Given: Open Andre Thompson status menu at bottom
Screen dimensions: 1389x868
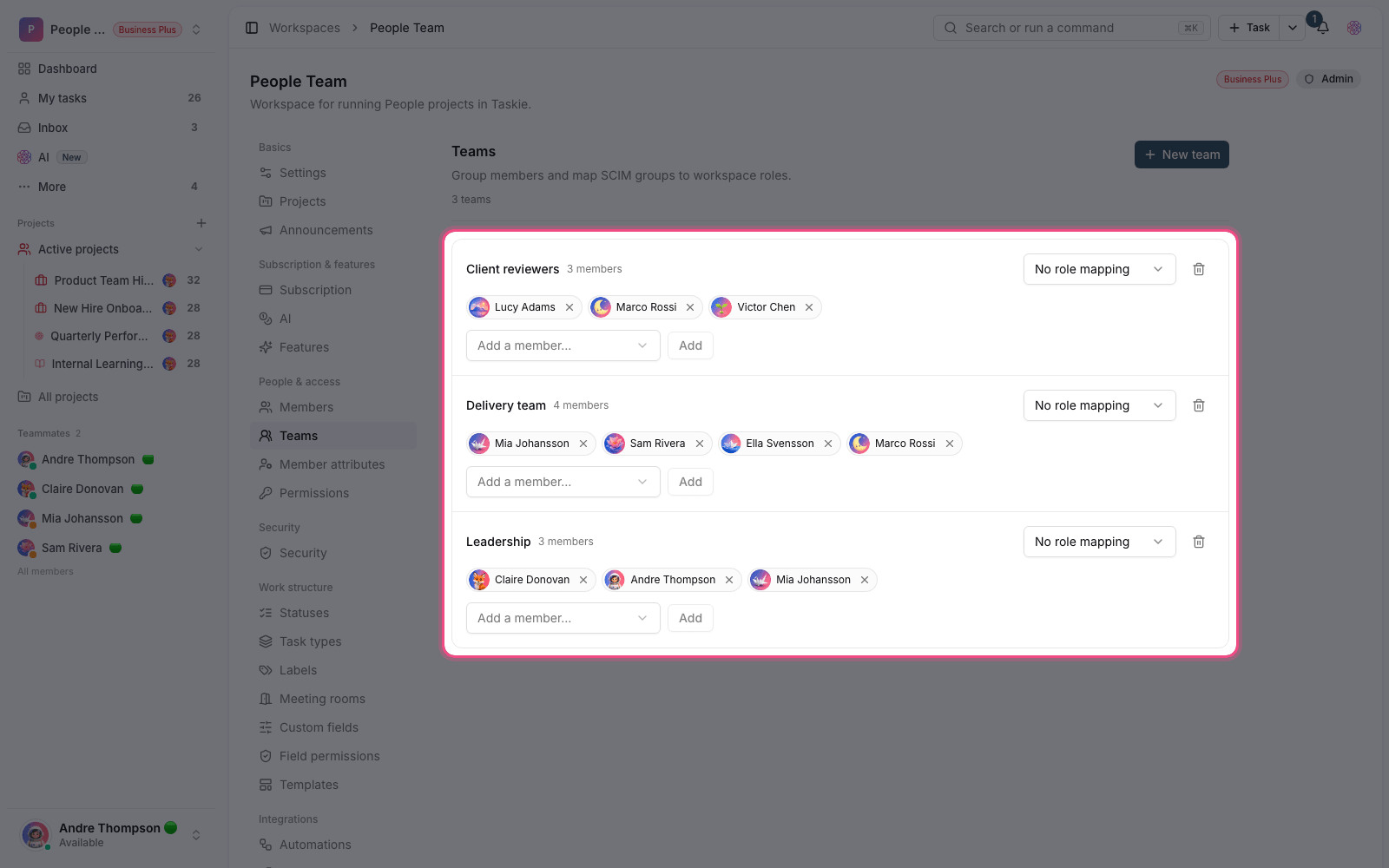Looking at the screenshot, I should [111, 835].
